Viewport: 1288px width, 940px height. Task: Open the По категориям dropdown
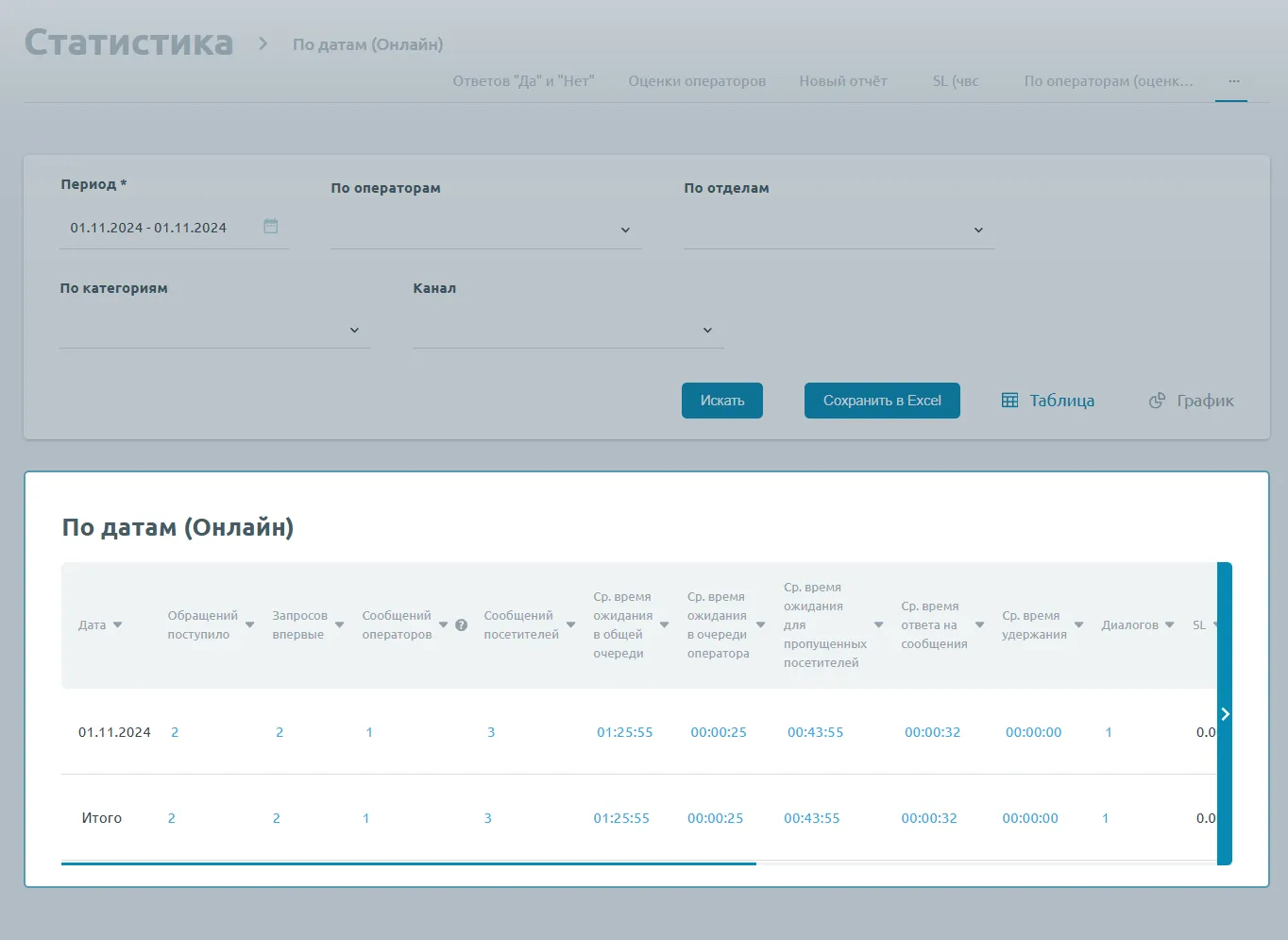tap(354, 331)
